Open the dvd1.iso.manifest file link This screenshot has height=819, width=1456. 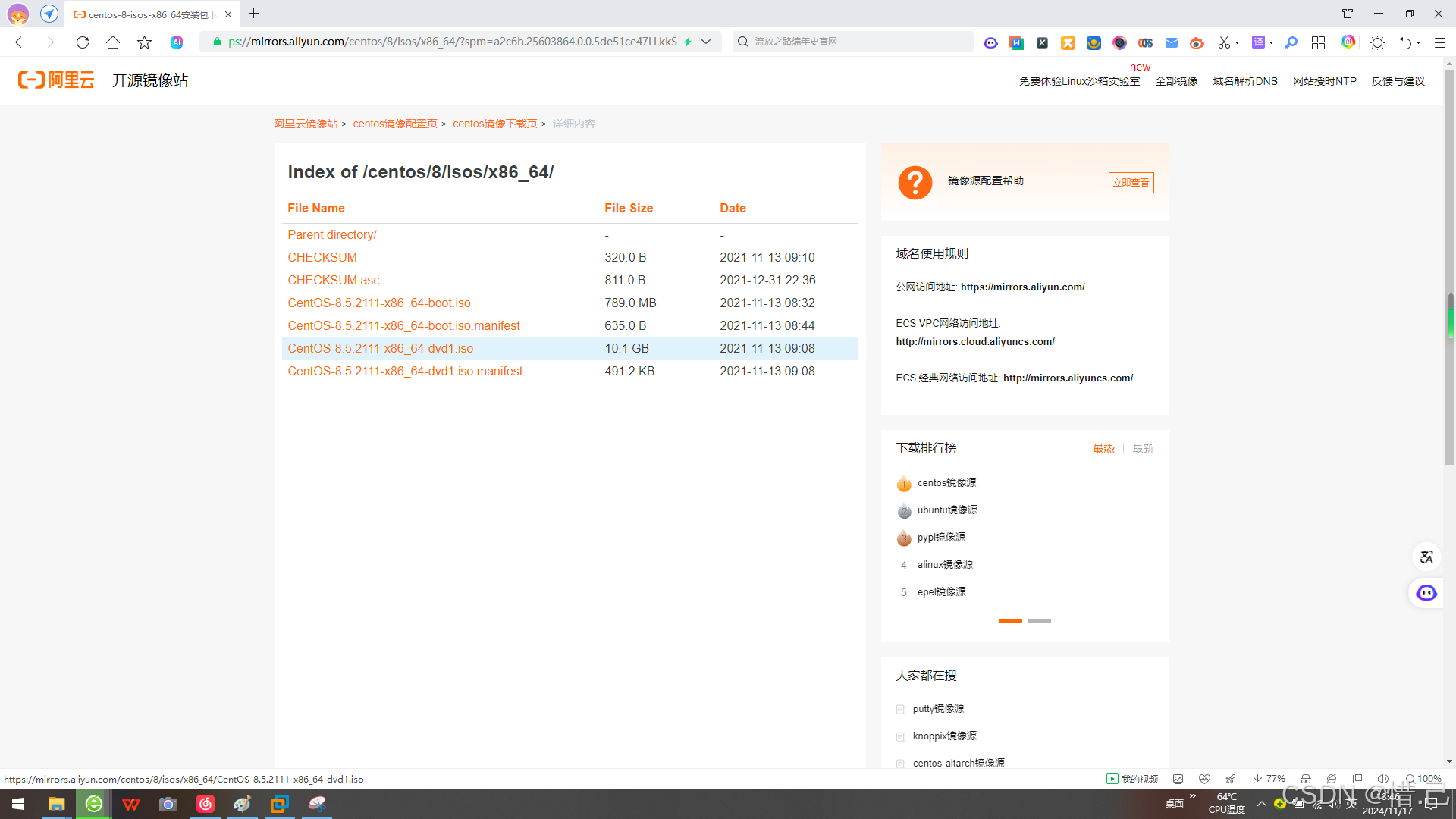pos(405,371)
